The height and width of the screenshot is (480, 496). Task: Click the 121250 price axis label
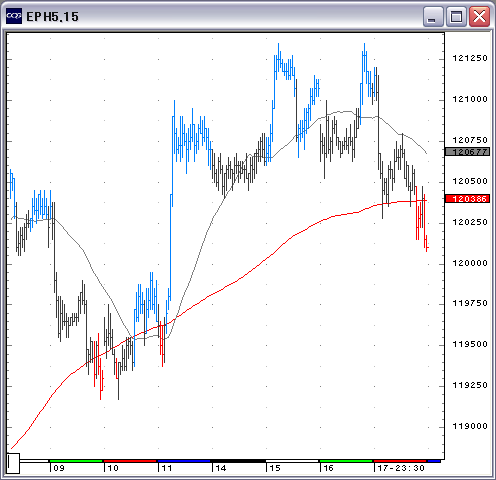tap(470, 58)
